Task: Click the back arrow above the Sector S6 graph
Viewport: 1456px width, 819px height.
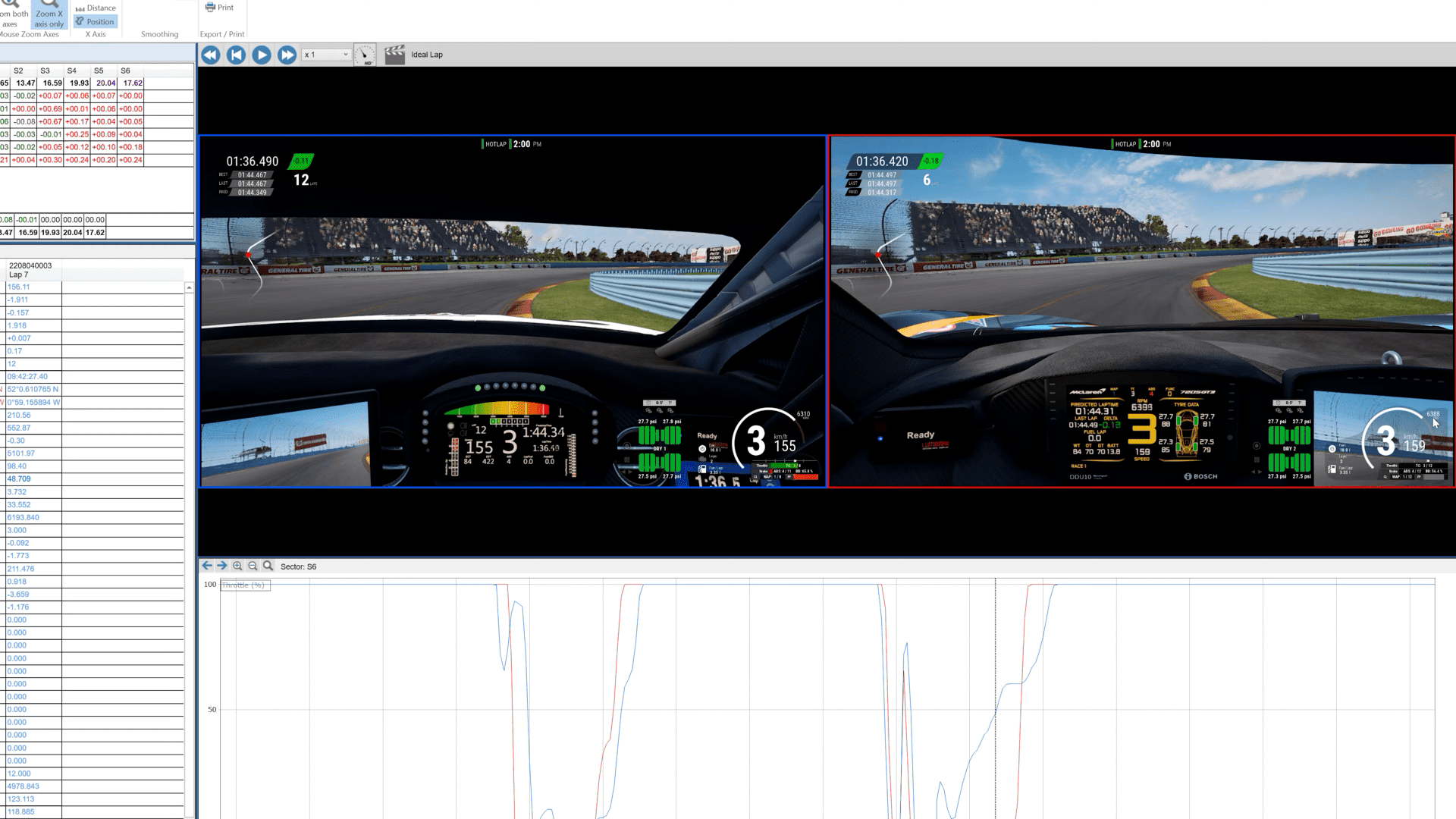Action: pyautogui.click(x=206, y=566)
